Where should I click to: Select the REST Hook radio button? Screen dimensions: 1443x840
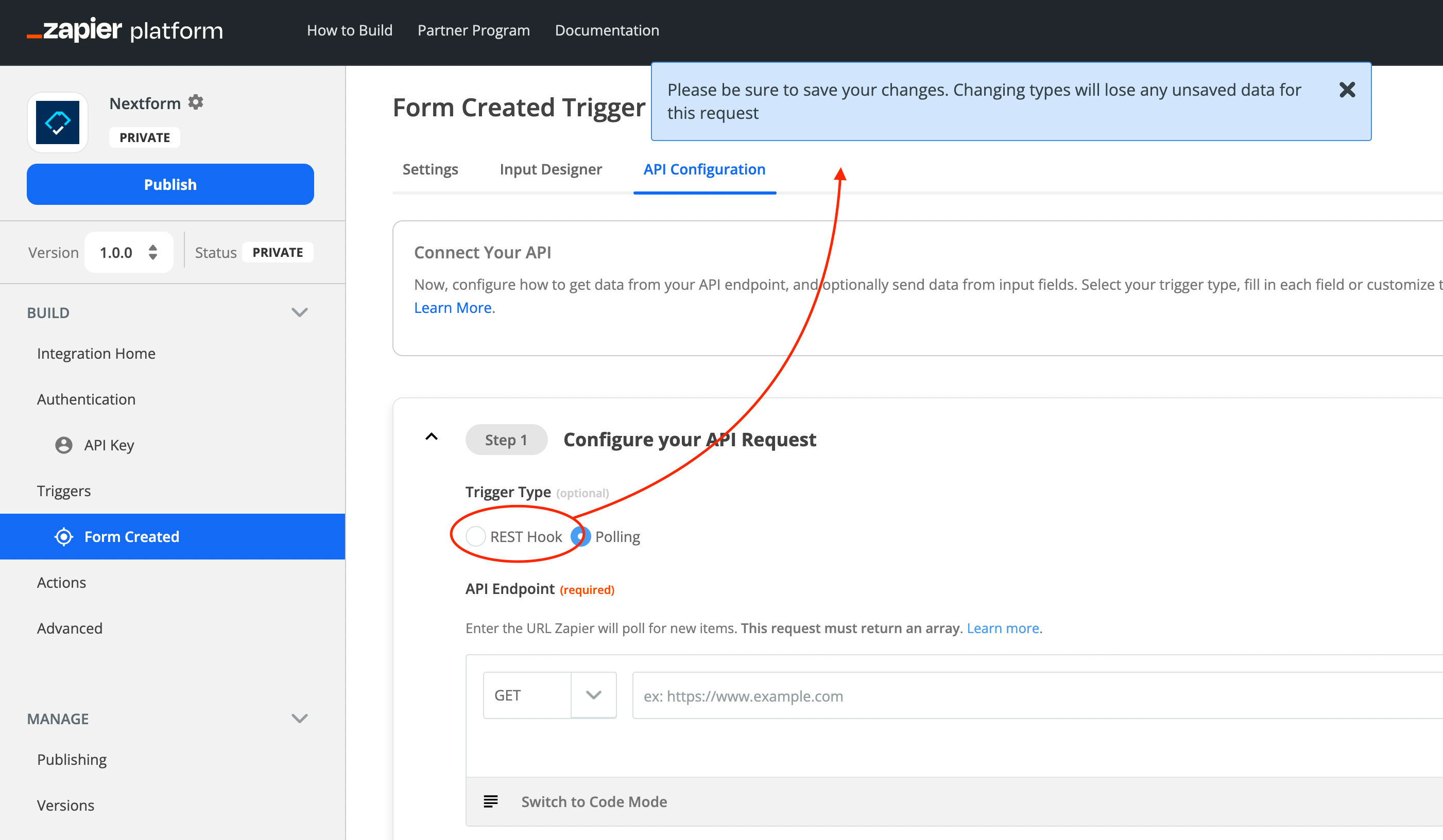pyautogui.click(x=475, y=536)
